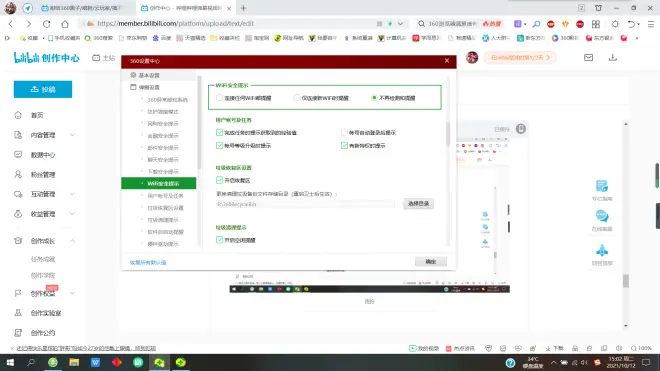
Task: Select 用户帐号及任务 in settings tree
Action: pos(165,195)
